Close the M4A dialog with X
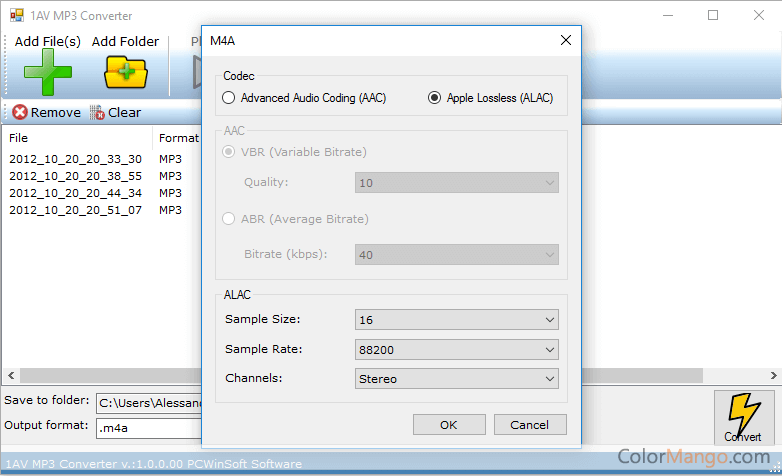782x476 pixels. (x=566, y=41)
